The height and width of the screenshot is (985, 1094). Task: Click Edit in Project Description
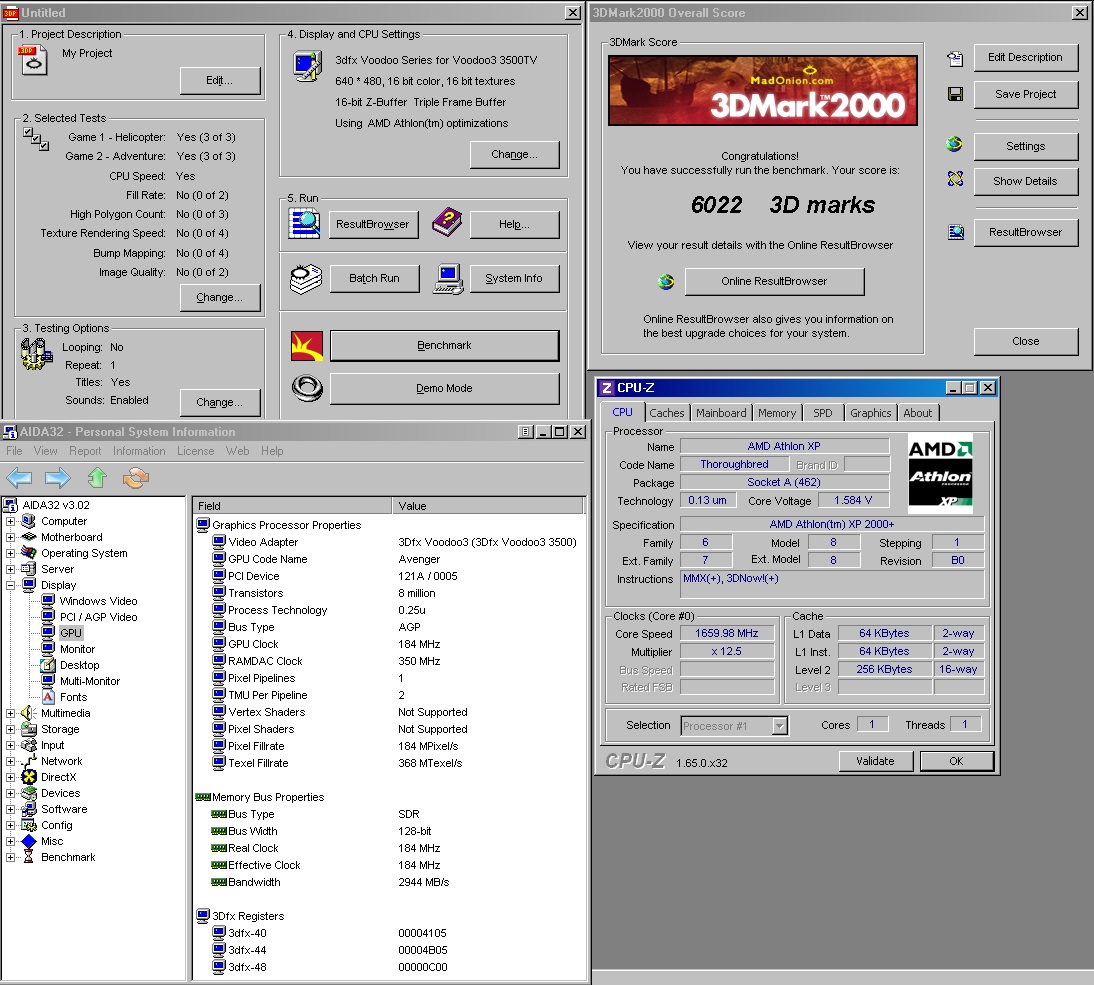220,81
